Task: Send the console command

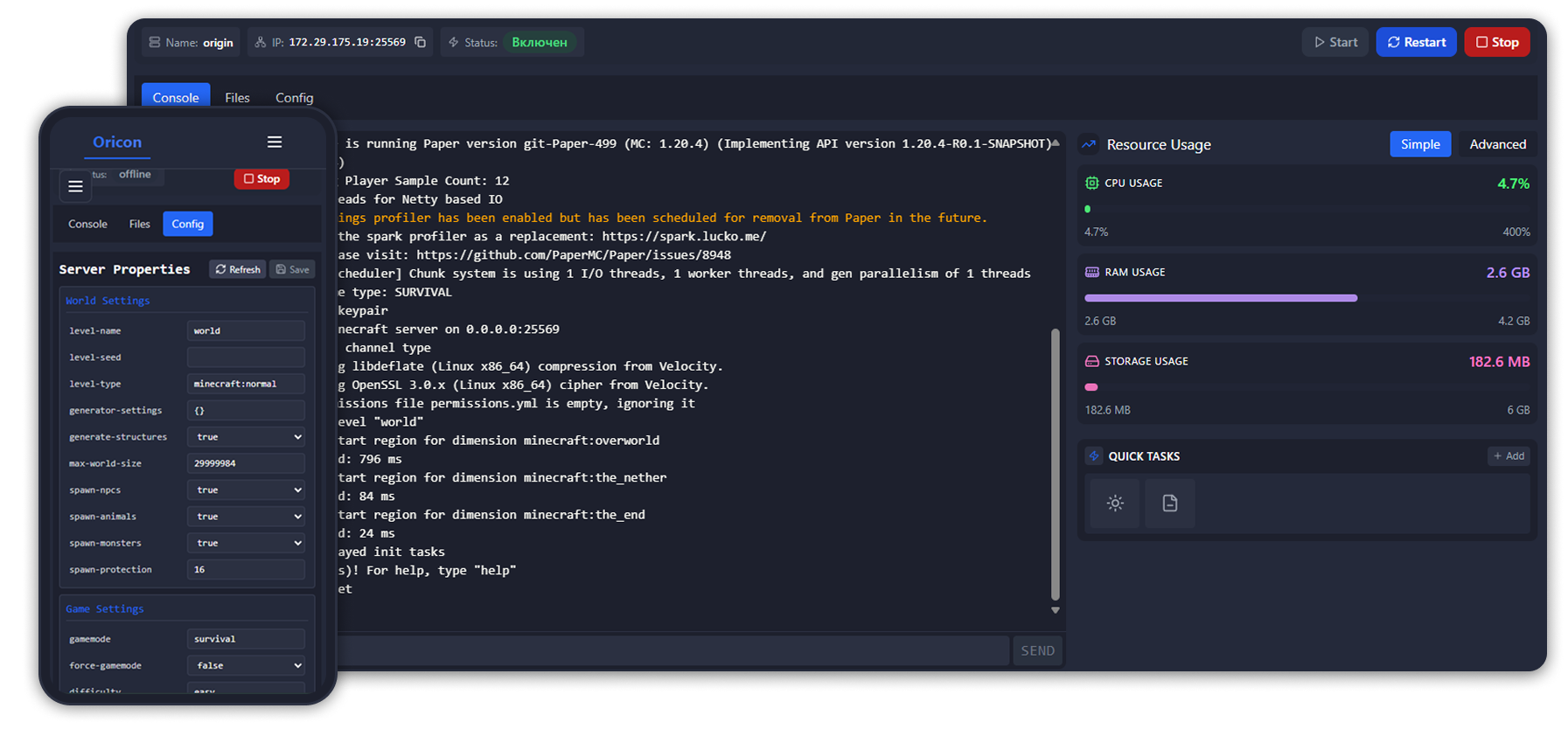Action: click(1038, 650)
